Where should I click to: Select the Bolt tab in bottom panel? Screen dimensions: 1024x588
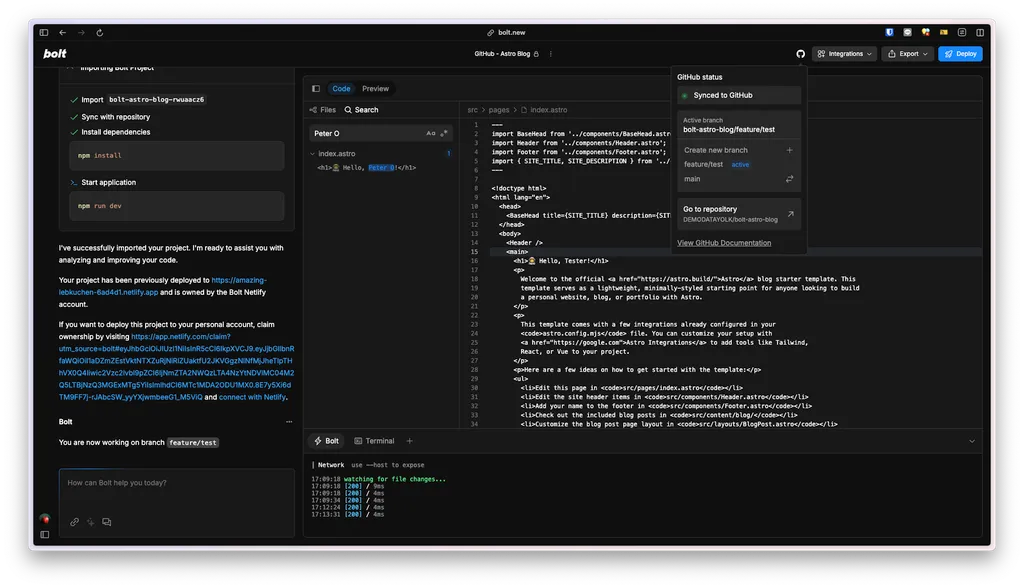(327, 441)
